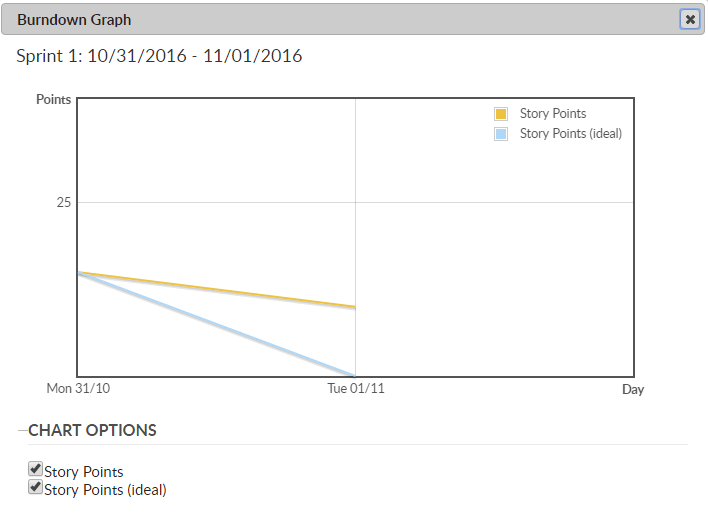Click the blue Story Points (ideal) legend swatch

tap(501, 133)
